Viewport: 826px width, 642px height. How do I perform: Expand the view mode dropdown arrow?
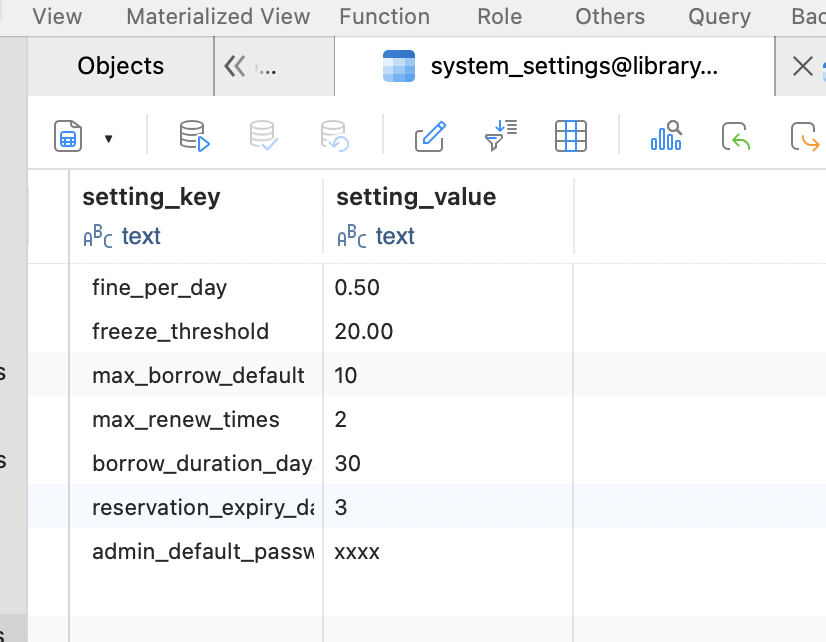click(108, 138)
